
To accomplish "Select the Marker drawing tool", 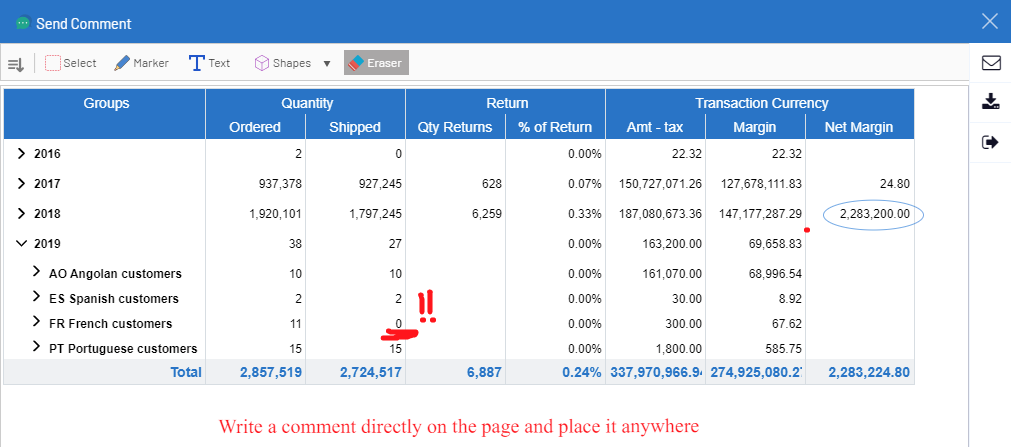I will (x=141, y=63).
